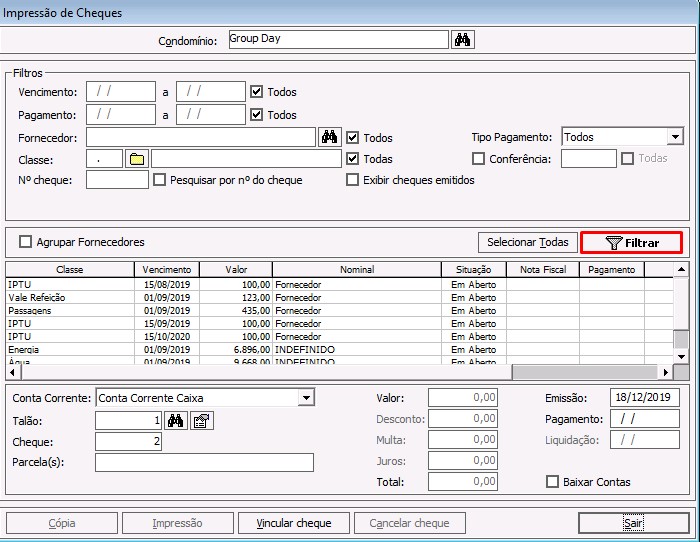This screenshot has width=700, height=542.
Task: Expand Conta Corrente dropdown
Action: 306,397
